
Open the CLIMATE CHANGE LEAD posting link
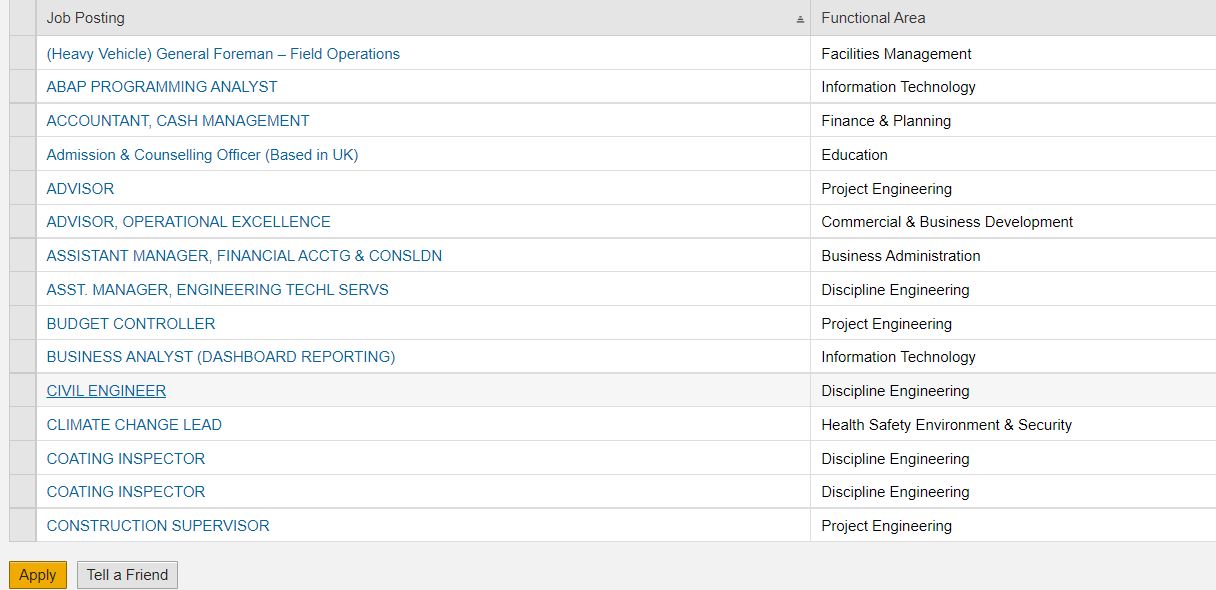(134, 425)
